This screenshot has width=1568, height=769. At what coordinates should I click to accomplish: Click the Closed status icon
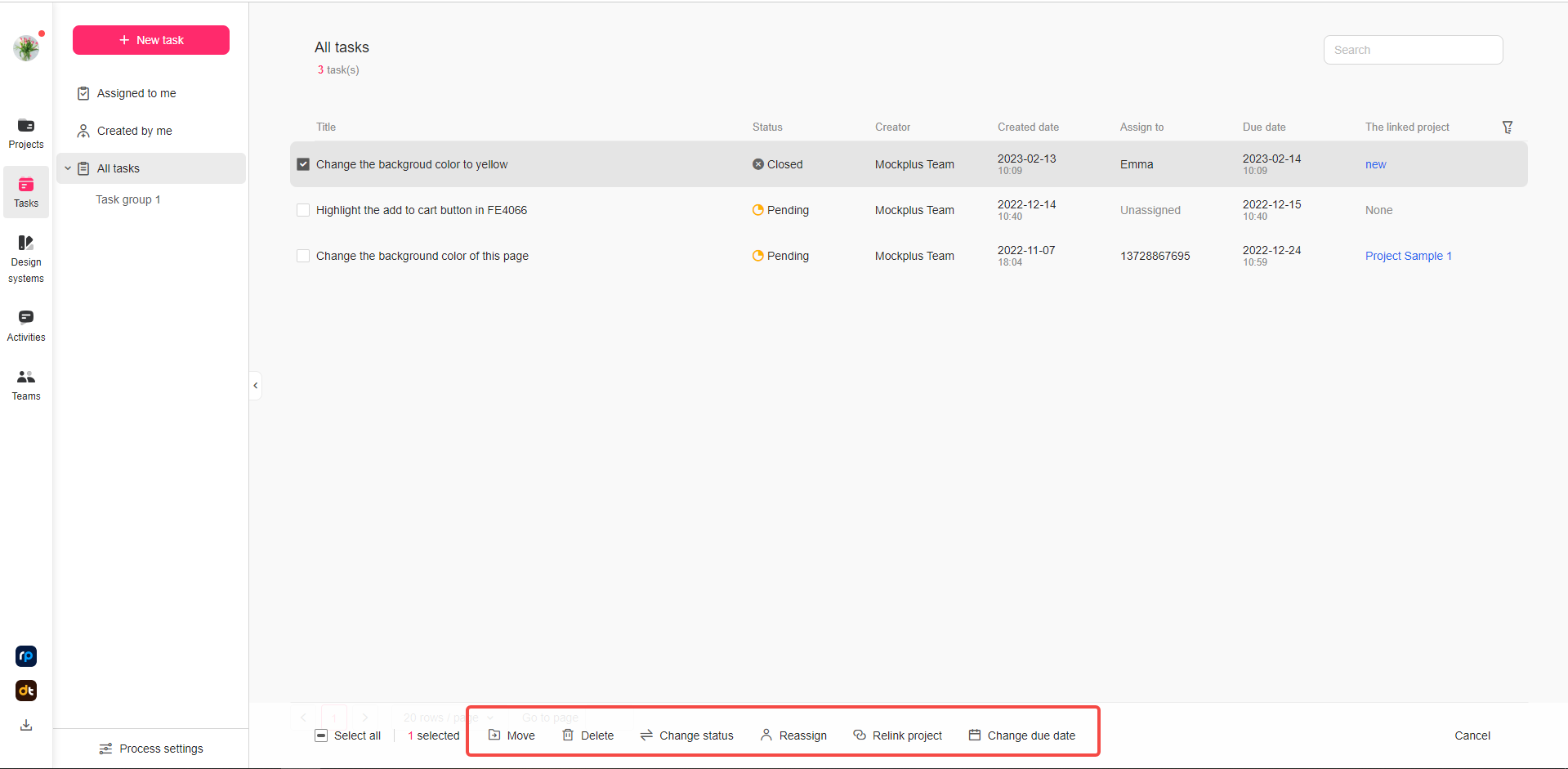tap(758, 164)
